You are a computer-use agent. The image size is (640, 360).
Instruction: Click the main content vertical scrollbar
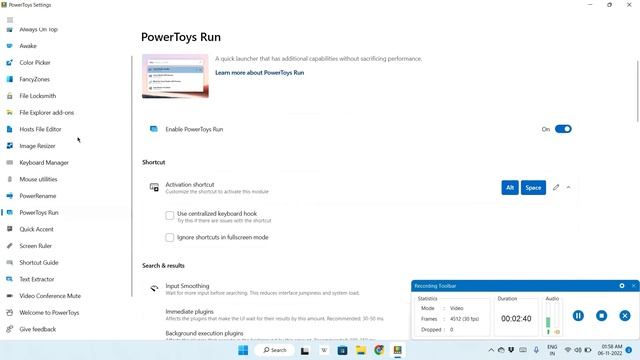(x=638, y=91)
